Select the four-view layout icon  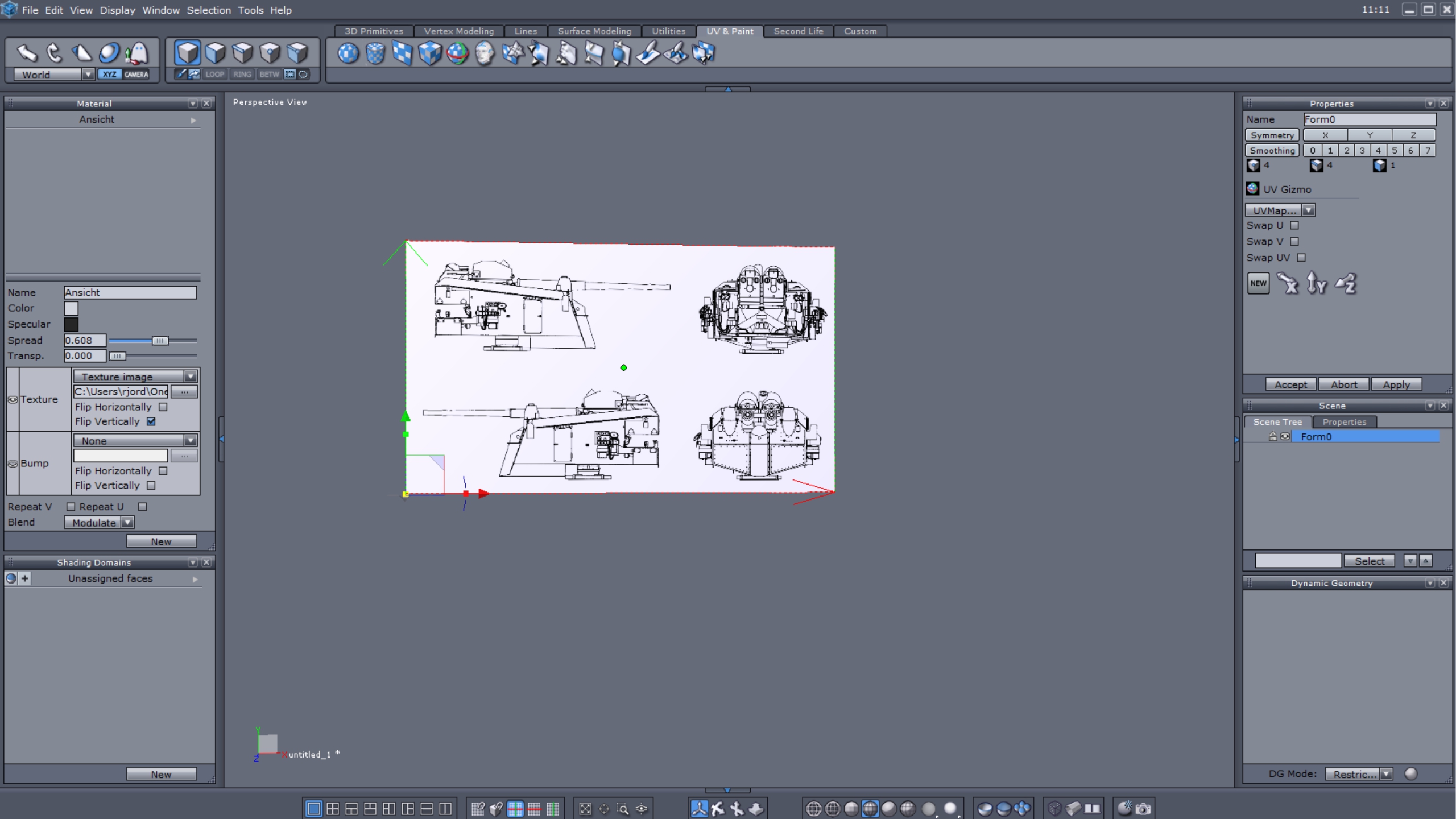333,808
